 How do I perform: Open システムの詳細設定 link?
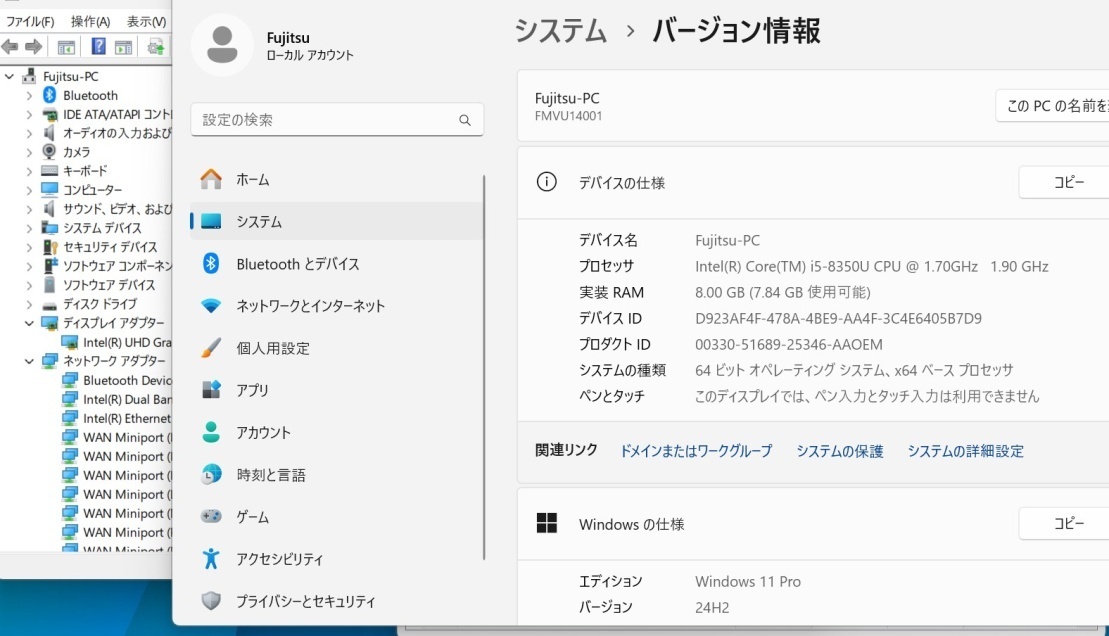(965, 451)
